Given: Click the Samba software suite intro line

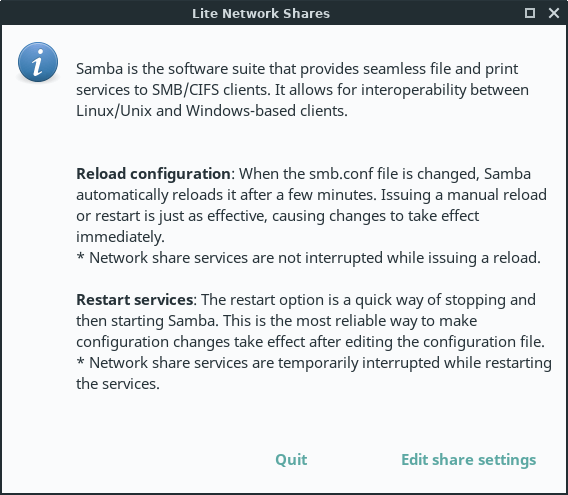Looking at the screenshot, I should pos(297,69).
